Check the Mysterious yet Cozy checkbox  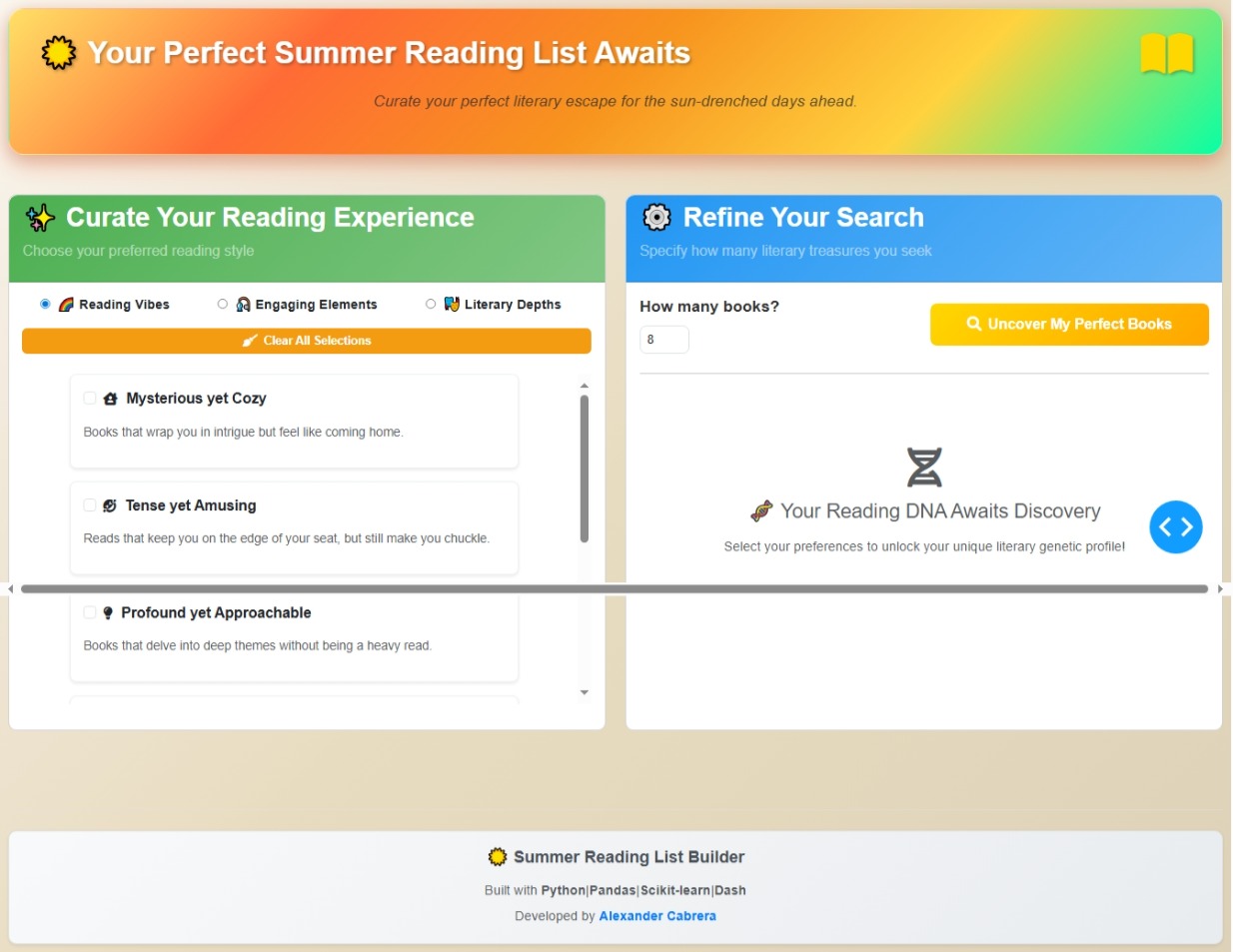(x=90, y=398)
